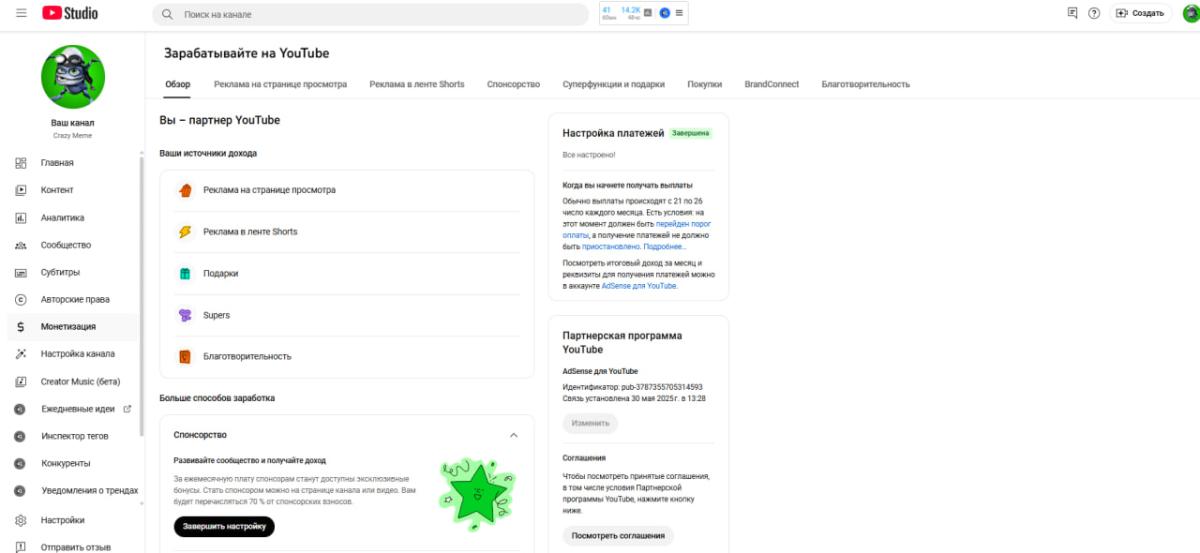Click the Завершить настройку button
1200x553 pixels.
(224, 527)
